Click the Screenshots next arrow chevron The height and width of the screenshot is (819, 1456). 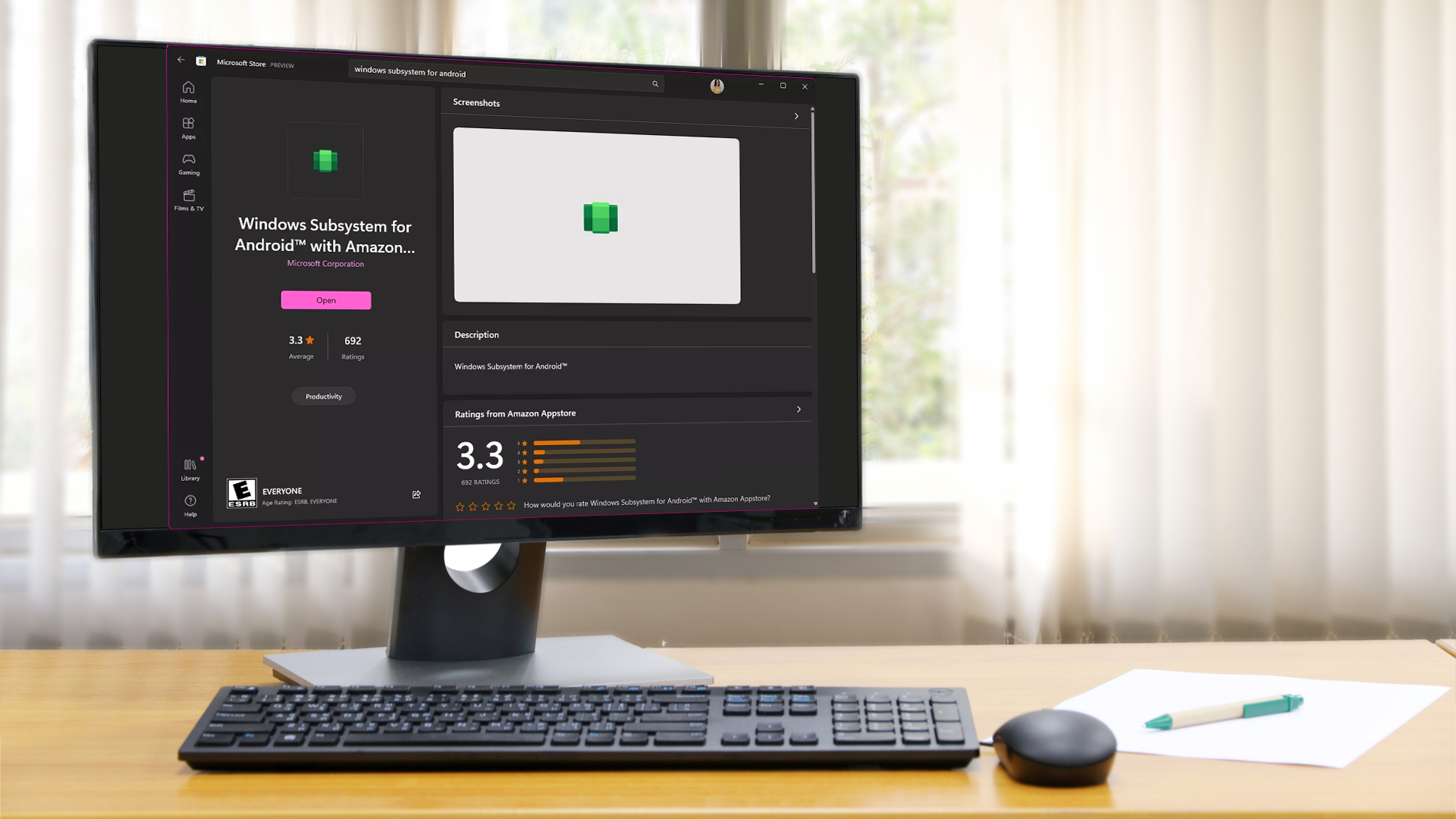click(795, 116)
